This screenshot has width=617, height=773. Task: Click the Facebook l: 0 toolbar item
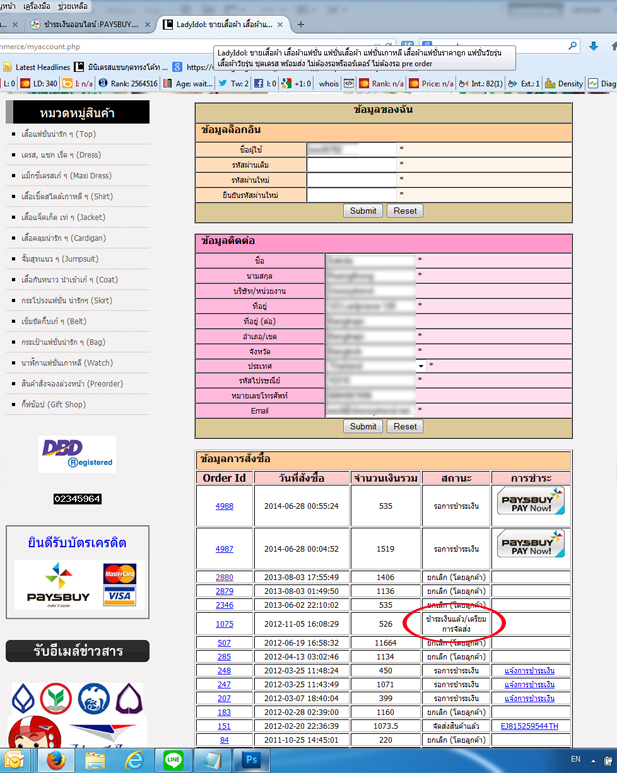[x=265, y=83]
